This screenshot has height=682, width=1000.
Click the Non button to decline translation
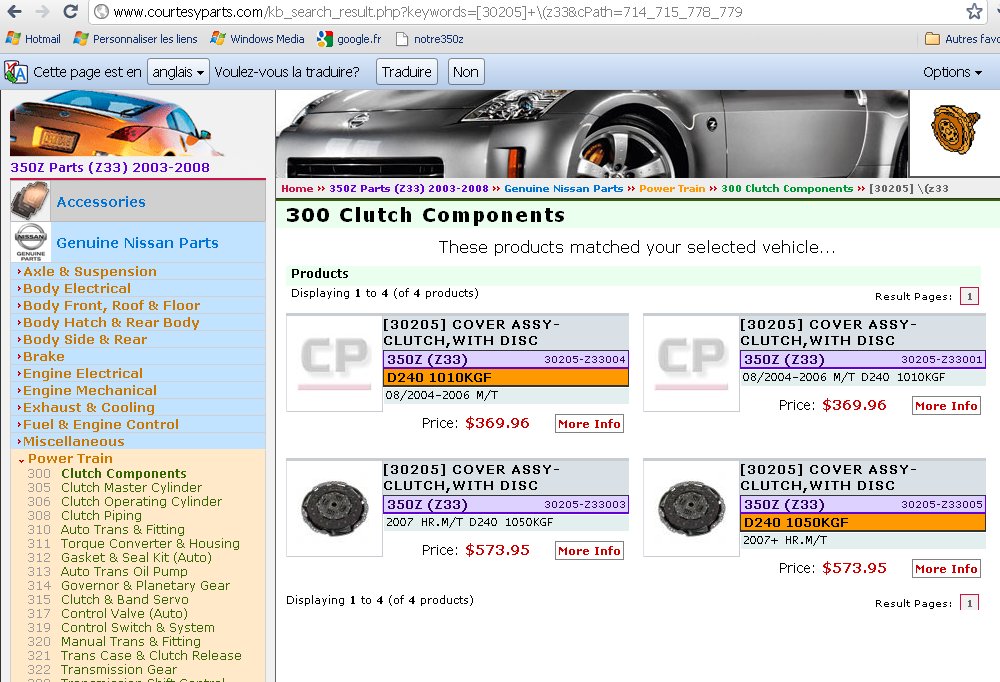[466, 72]
